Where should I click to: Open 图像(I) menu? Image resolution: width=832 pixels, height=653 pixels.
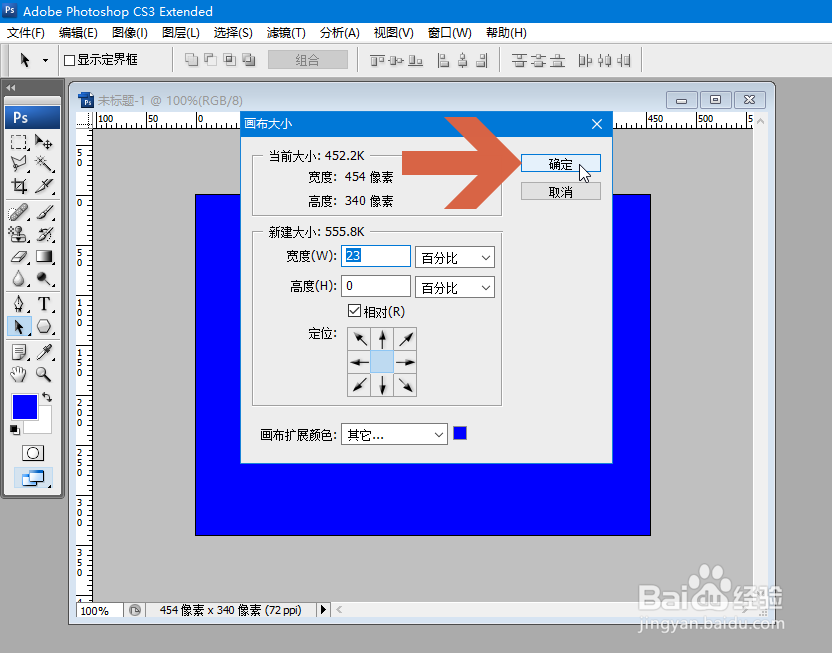[129, 33]
